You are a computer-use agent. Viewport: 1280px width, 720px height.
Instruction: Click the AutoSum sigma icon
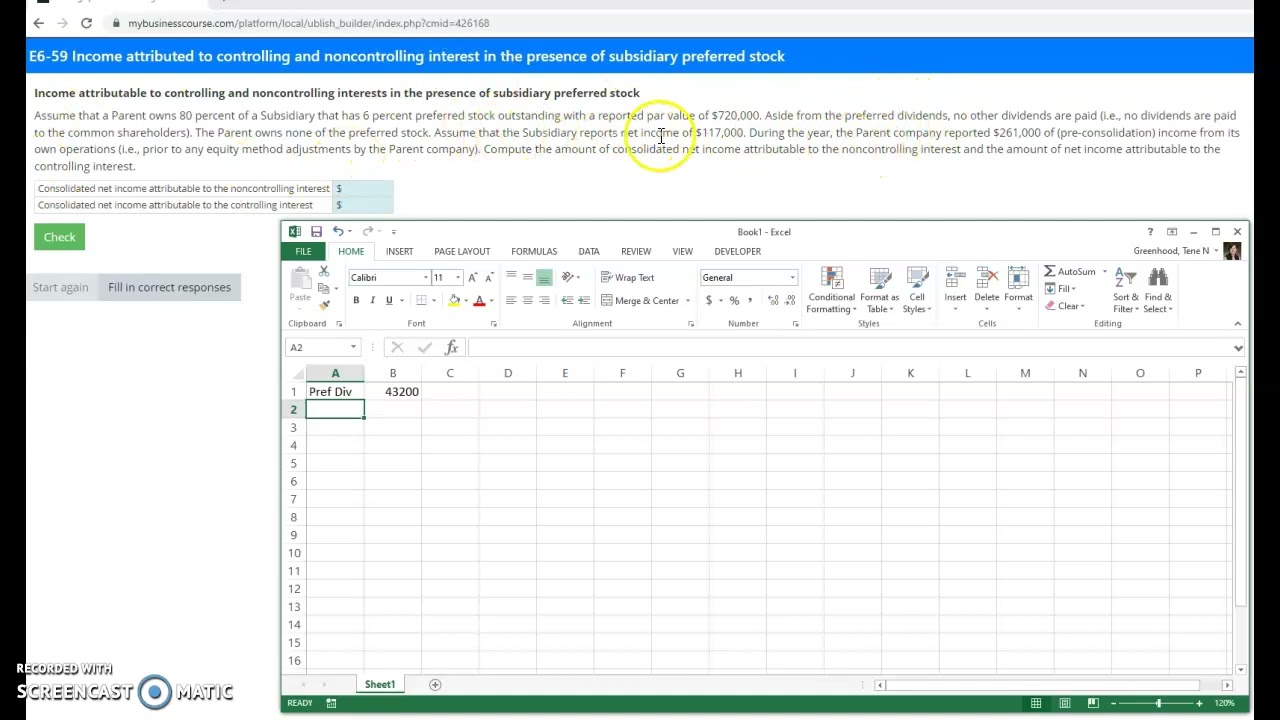pos(1050,272)
